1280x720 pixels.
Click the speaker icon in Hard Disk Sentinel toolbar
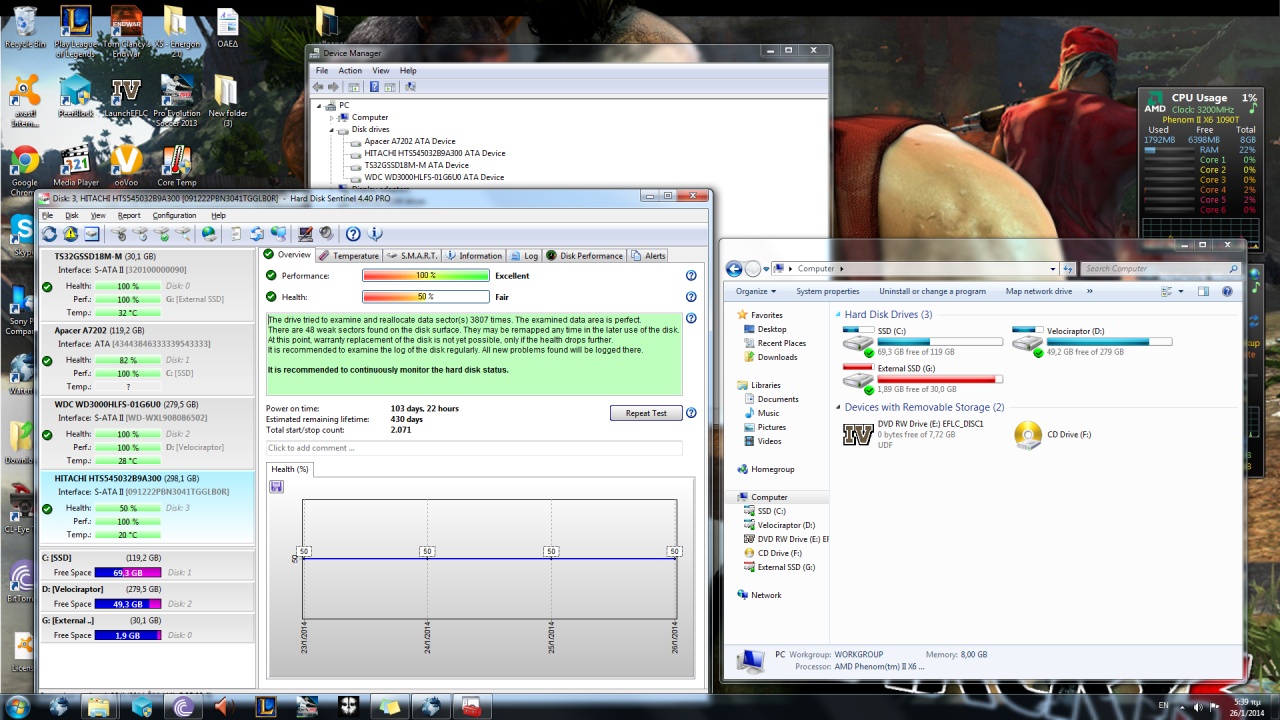[326, 234]
